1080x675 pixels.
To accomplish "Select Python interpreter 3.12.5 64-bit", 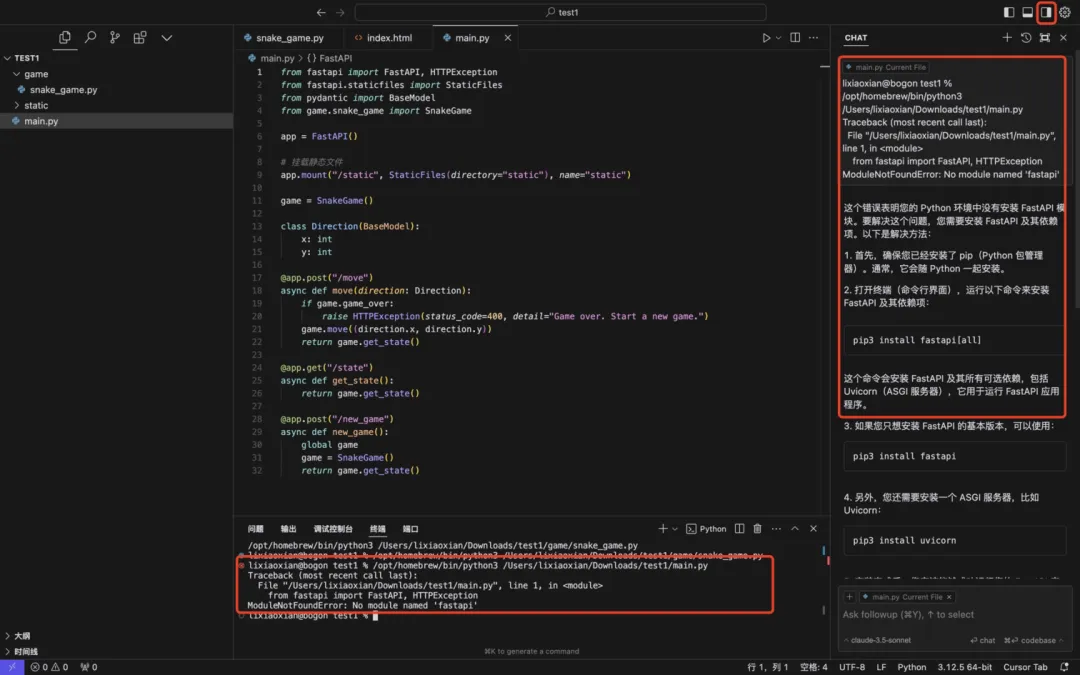I will point(964,667).
